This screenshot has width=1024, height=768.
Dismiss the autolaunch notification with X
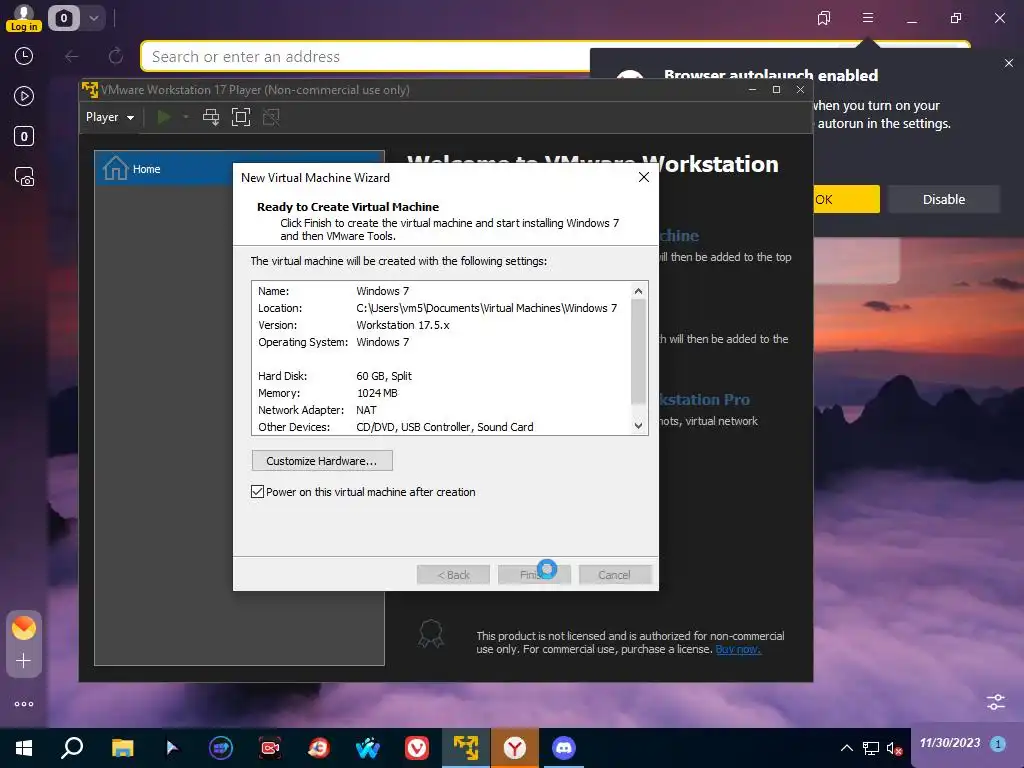point(1009,63)
